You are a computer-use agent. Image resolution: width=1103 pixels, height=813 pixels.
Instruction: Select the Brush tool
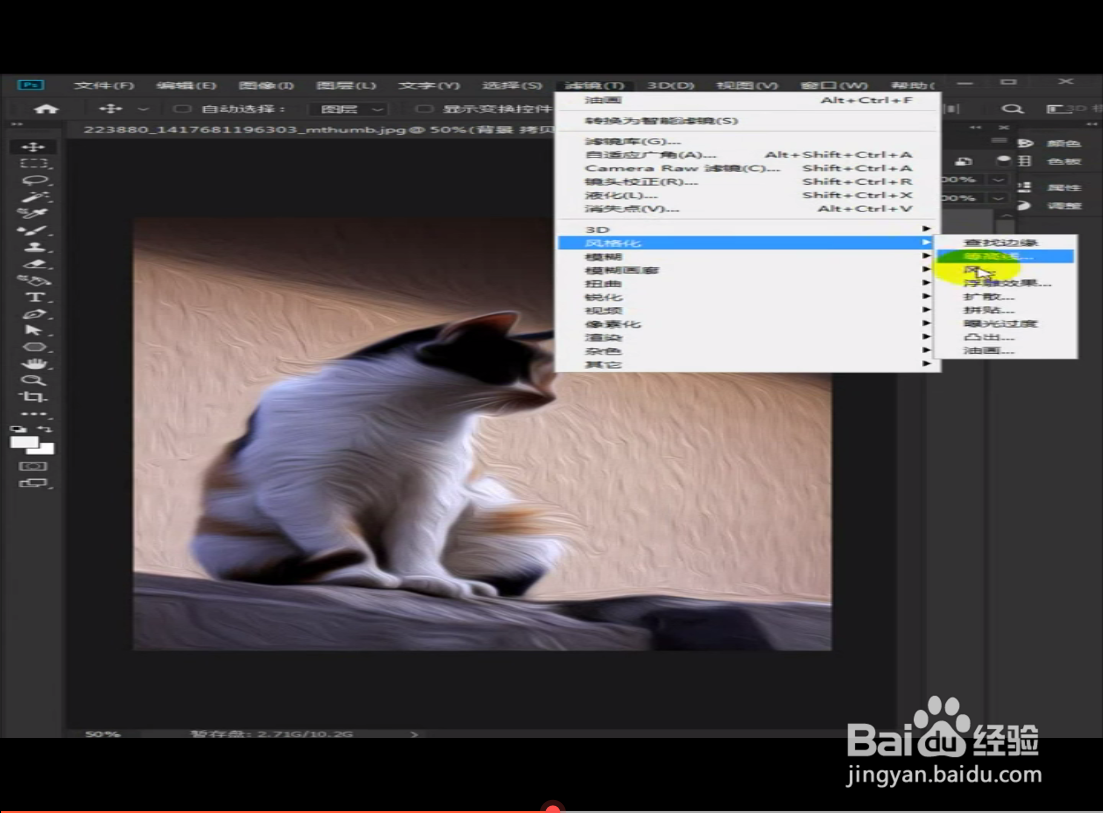33,230
